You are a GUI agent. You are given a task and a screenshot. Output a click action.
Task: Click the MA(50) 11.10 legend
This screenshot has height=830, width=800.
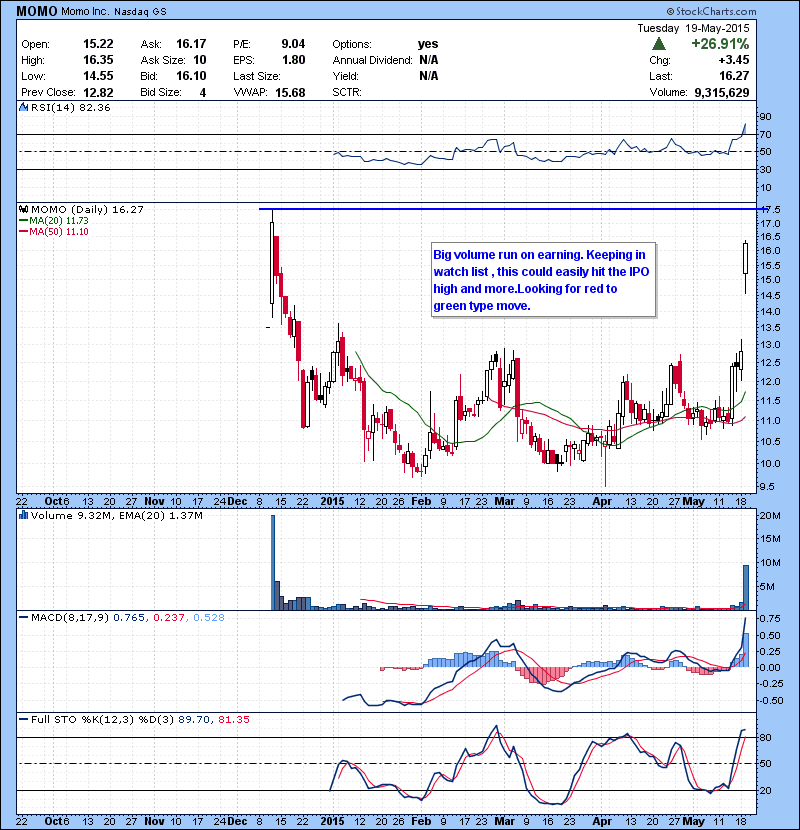pos(54,232)
